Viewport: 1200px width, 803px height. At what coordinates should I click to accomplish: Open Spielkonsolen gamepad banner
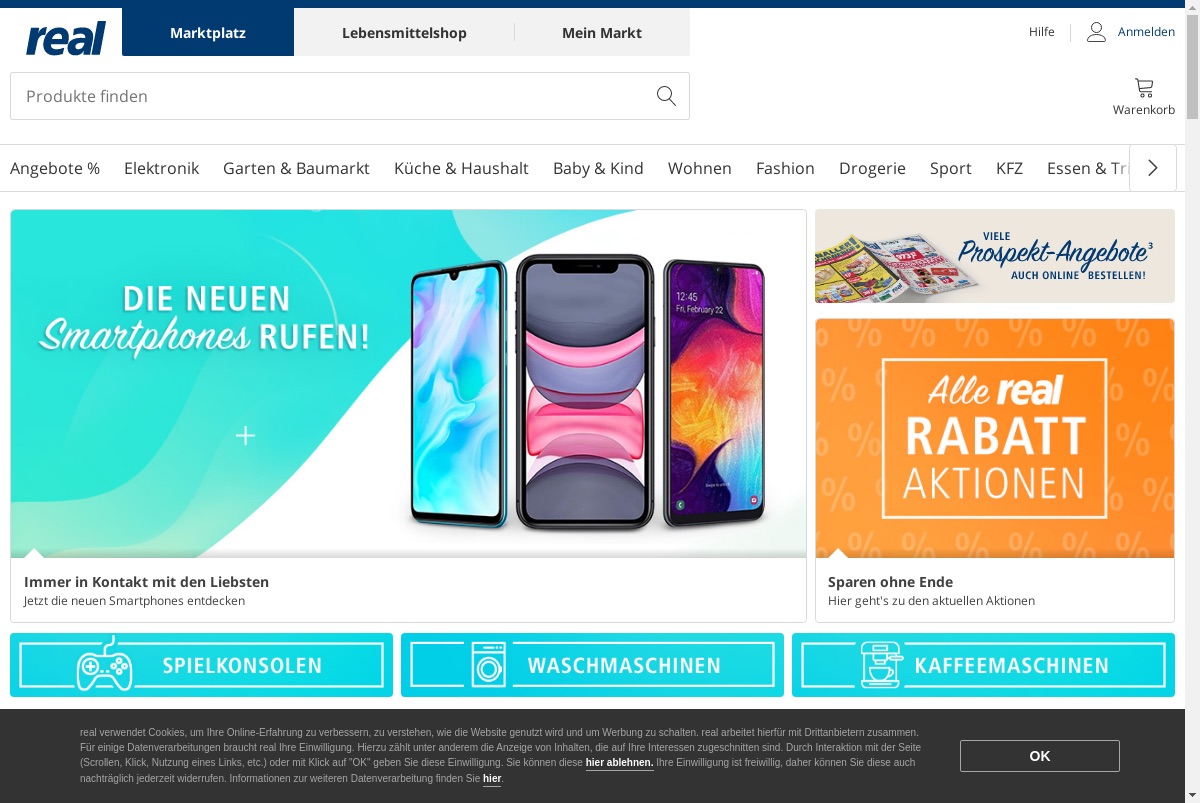201,665
